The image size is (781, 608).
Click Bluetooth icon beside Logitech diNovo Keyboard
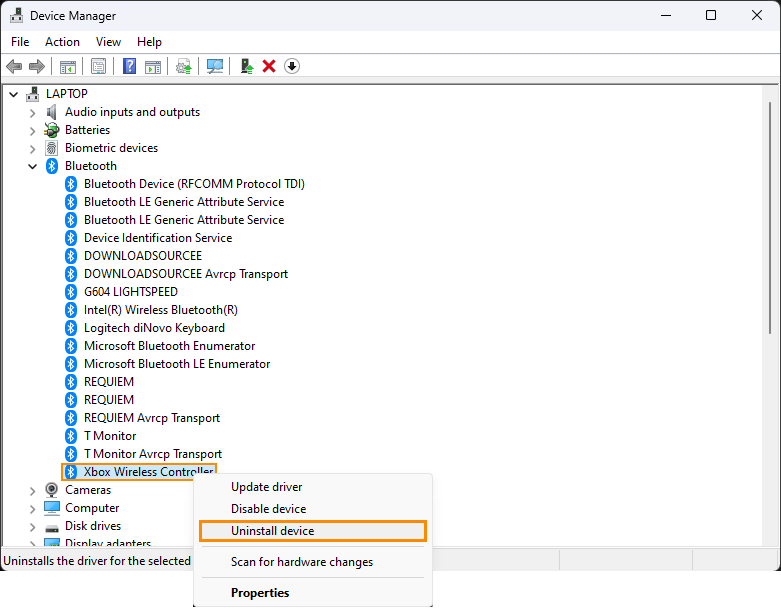click(x=71, y=328)
